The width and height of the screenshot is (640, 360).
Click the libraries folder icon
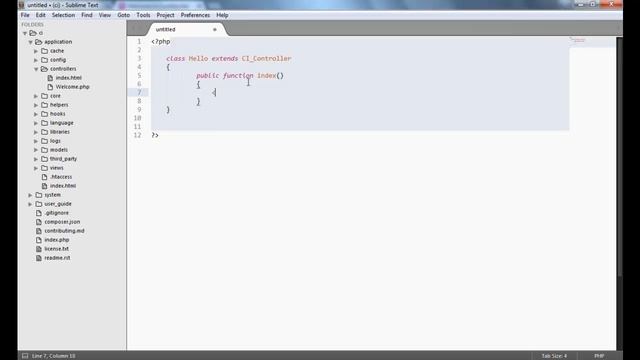tap(44, 132)
